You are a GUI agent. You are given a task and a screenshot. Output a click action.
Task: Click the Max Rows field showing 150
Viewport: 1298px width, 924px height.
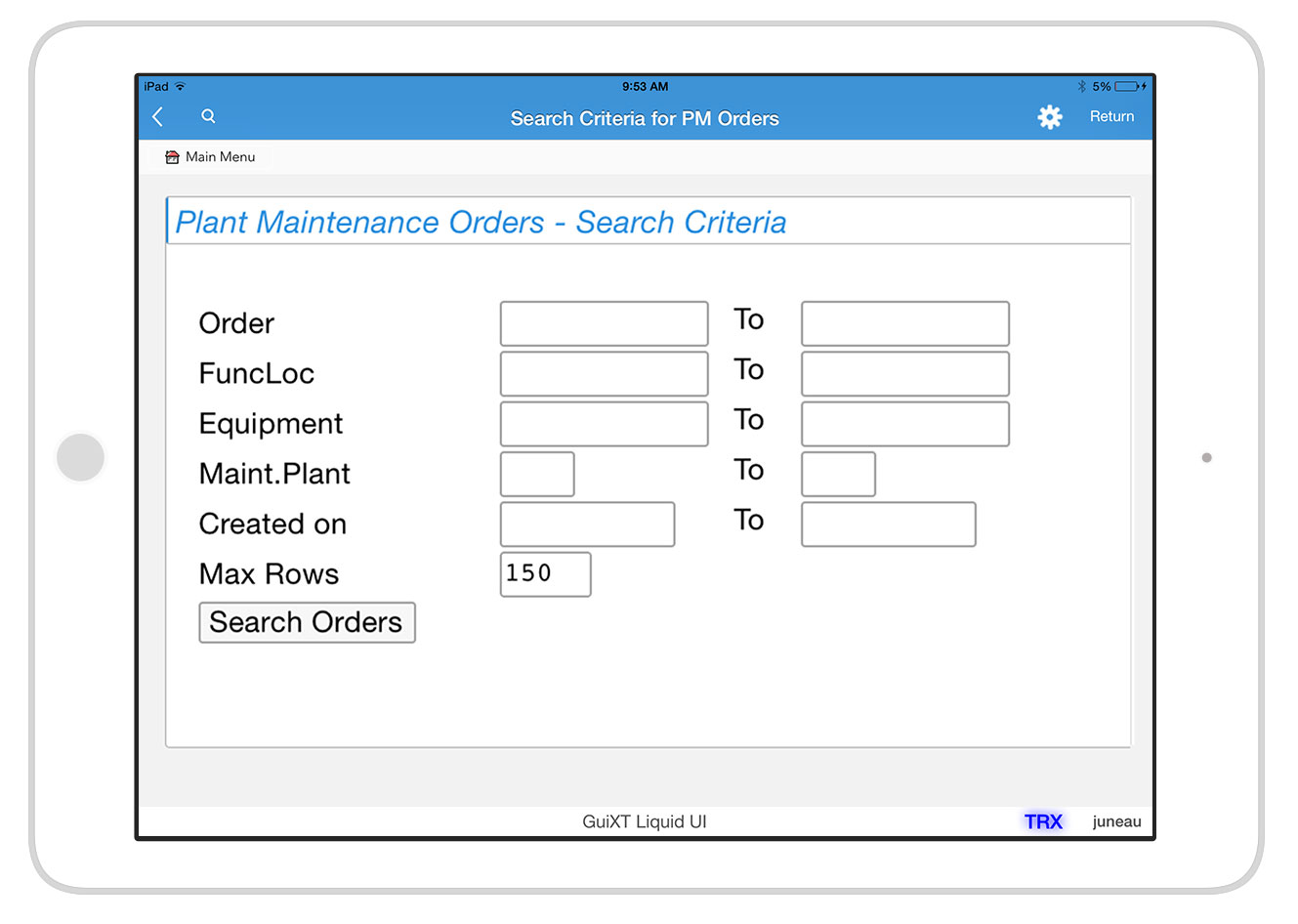[545, 574]
